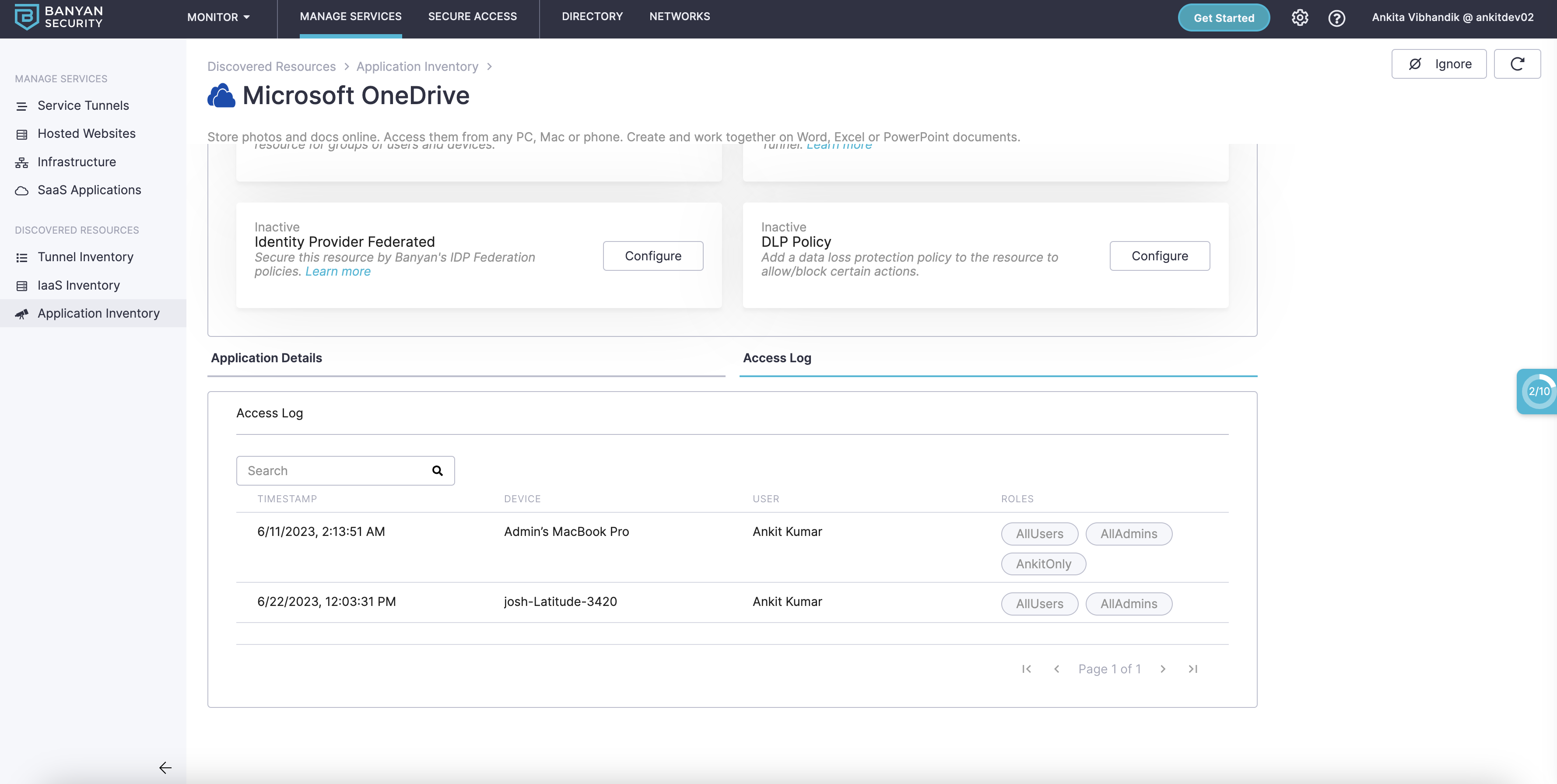Screen dimensions: 1557x784
Task: Expand the Monitor dropdown menu
Action: tap(218, 17)
